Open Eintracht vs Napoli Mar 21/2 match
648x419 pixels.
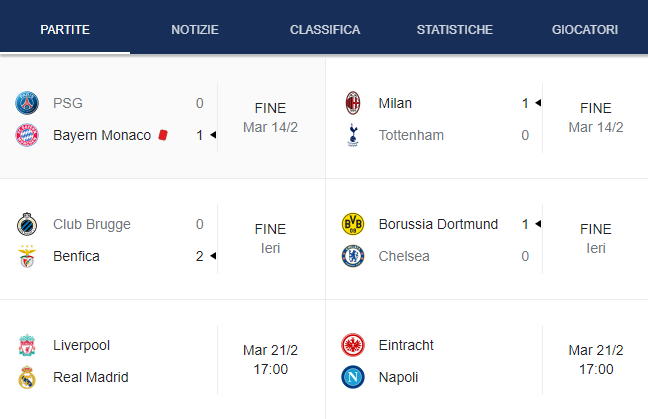click(x=487, y=360)
